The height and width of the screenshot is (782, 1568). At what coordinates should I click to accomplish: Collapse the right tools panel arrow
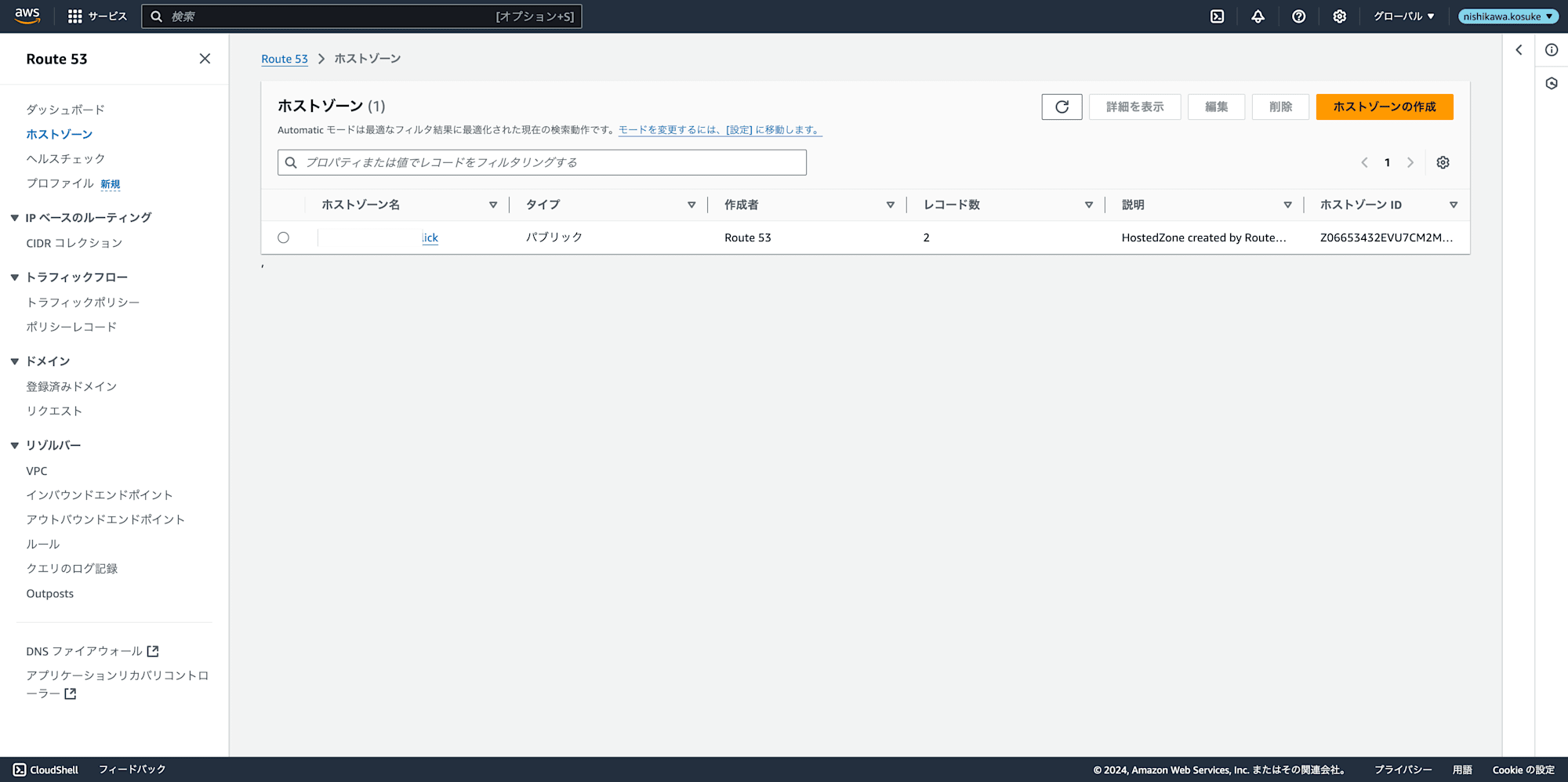pyautogui.click(x=1519, y=50)
